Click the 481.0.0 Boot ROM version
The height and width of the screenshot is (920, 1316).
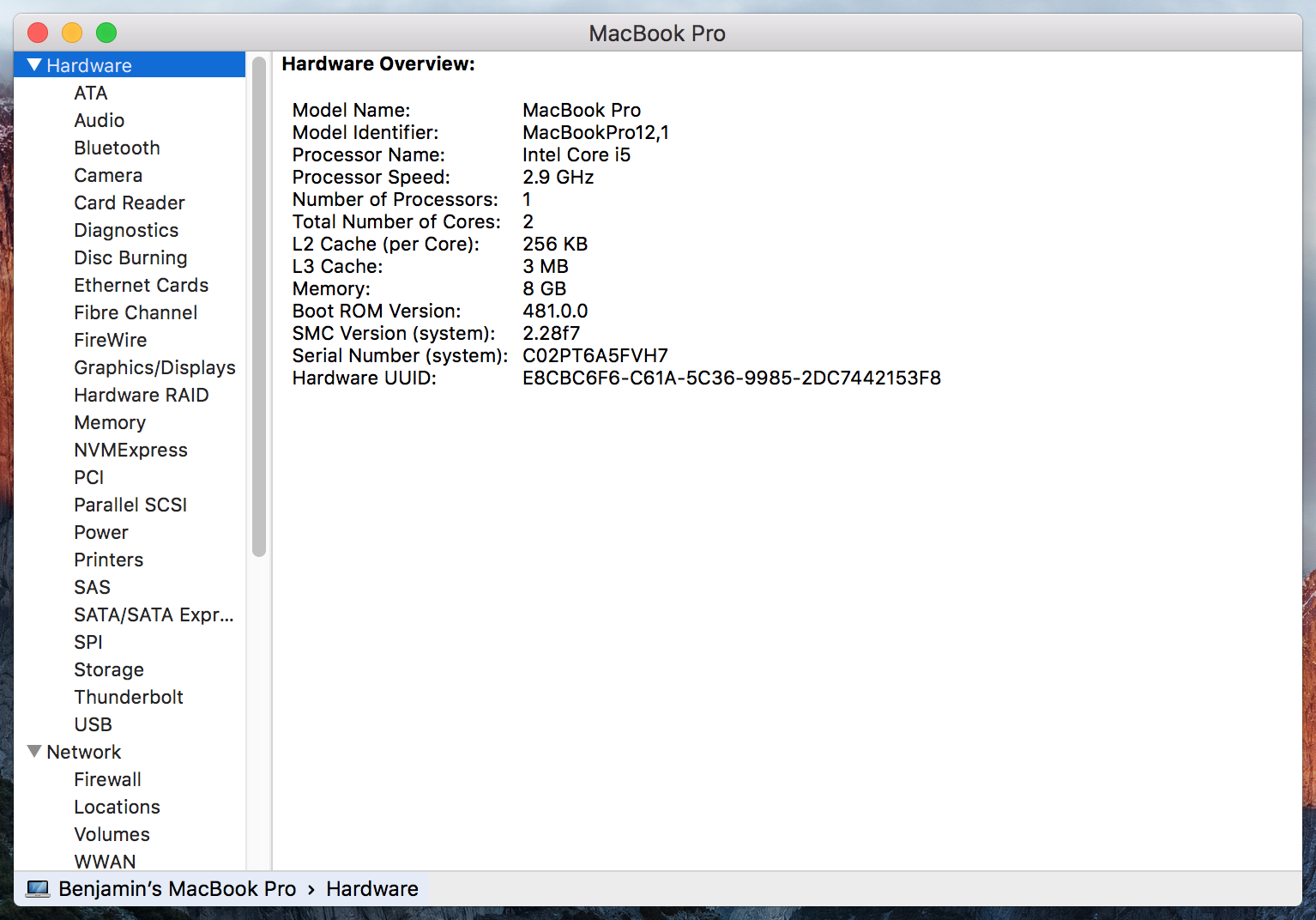(556, 311)
